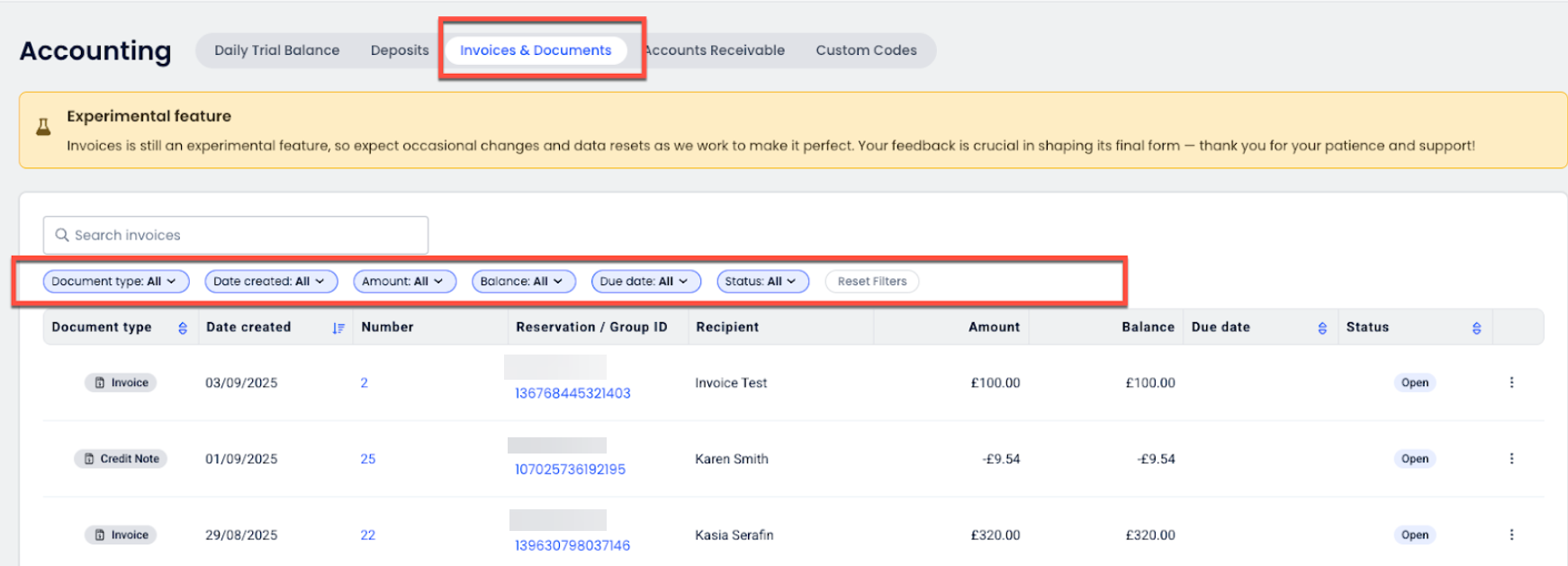Open the Date created filter dropdown
Viewport: 1568px width, 566px height.
click(270, 282)
